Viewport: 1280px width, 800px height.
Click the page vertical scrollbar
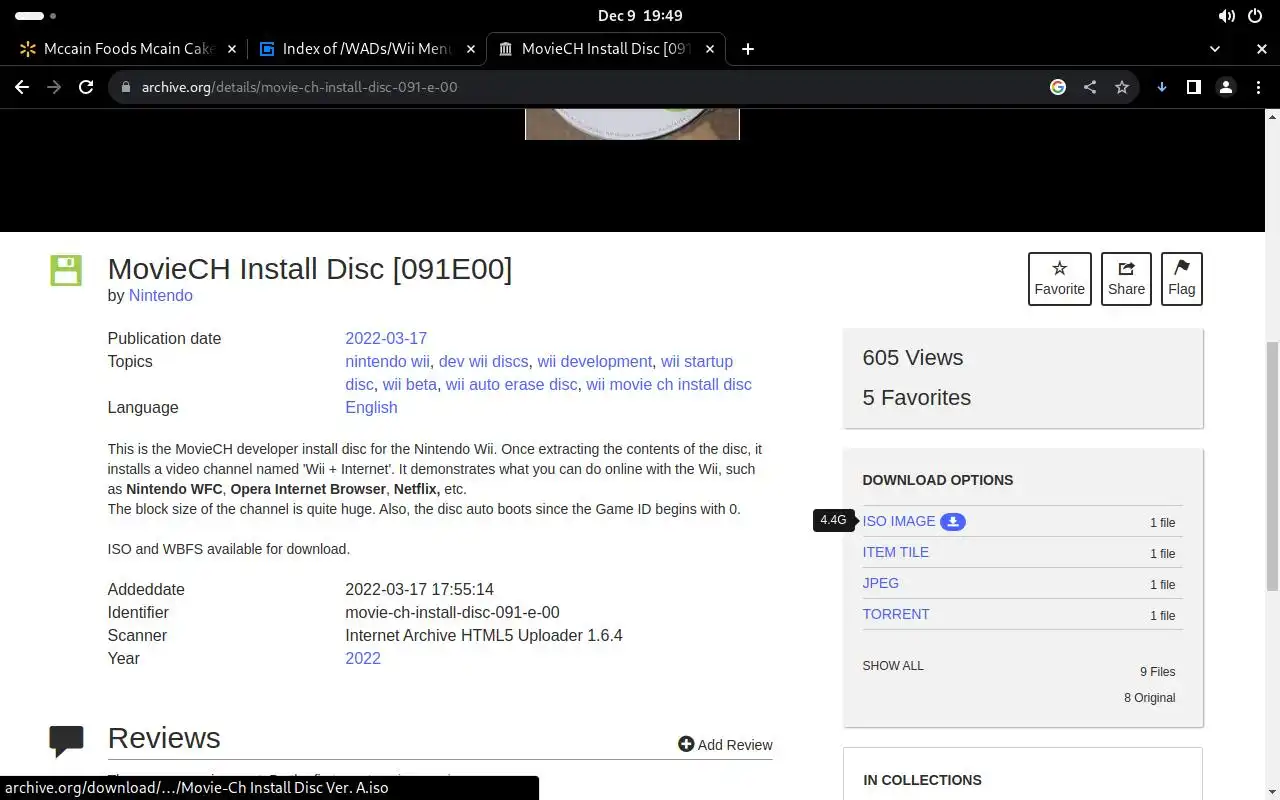click(1272, 465)
